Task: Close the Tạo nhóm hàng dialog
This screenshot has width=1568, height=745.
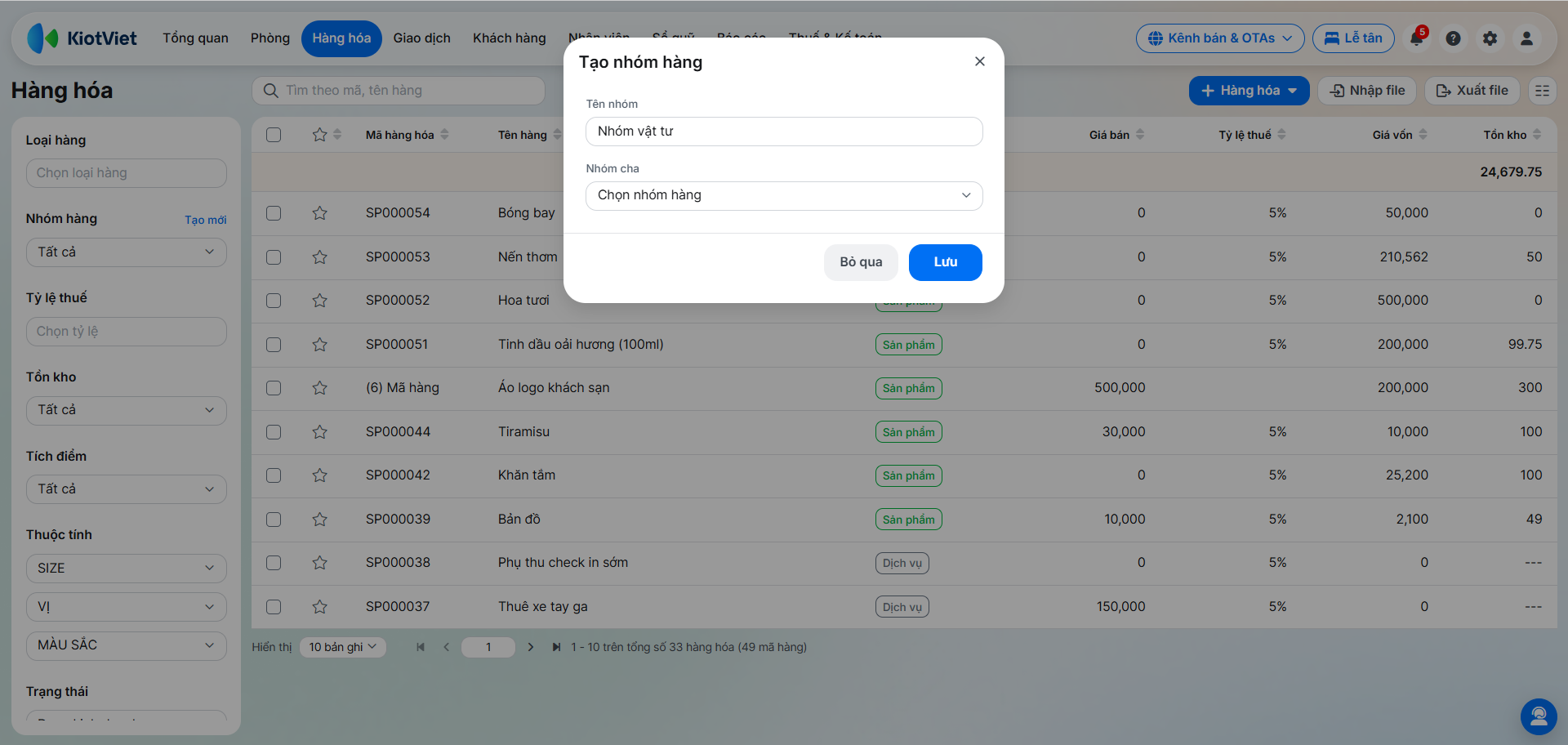Action: tap(980, 61)
